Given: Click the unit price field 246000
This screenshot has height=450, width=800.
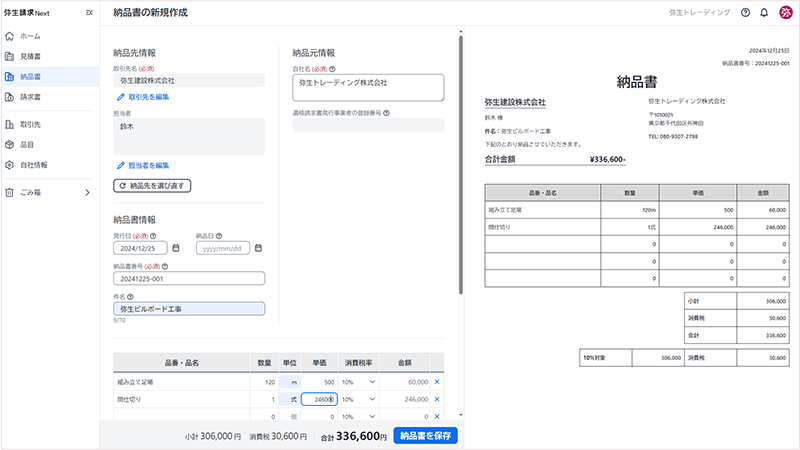Looking at the screenshot, I should point(319,399).
